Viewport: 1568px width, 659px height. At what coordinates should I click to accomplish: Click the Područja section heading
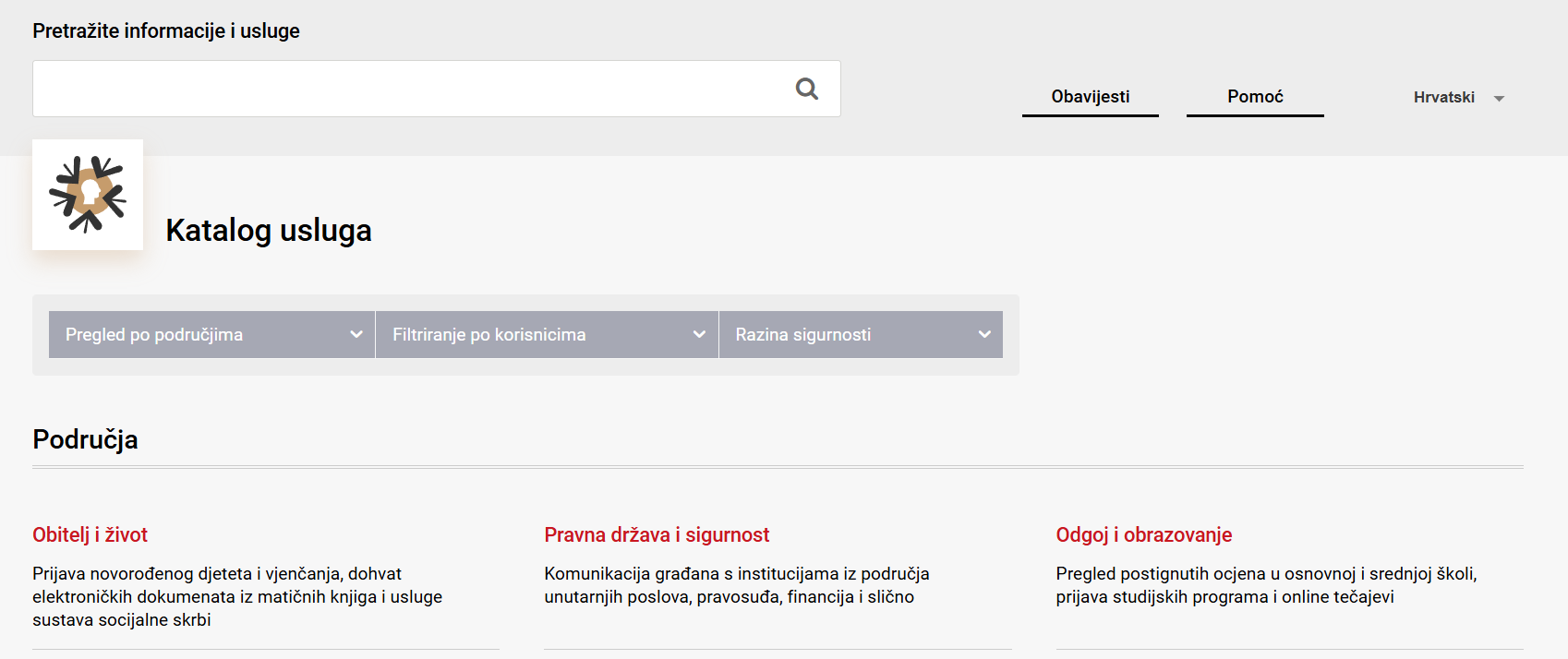coord(85,439)
